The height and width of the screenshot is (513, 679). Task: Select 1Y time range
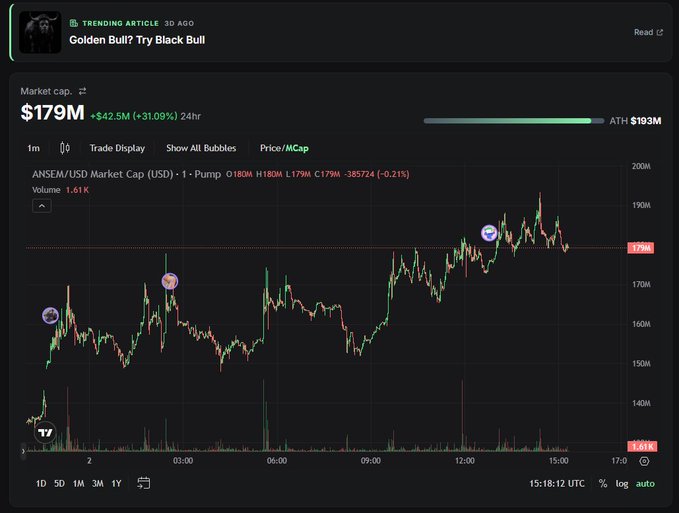click(116, 484)
